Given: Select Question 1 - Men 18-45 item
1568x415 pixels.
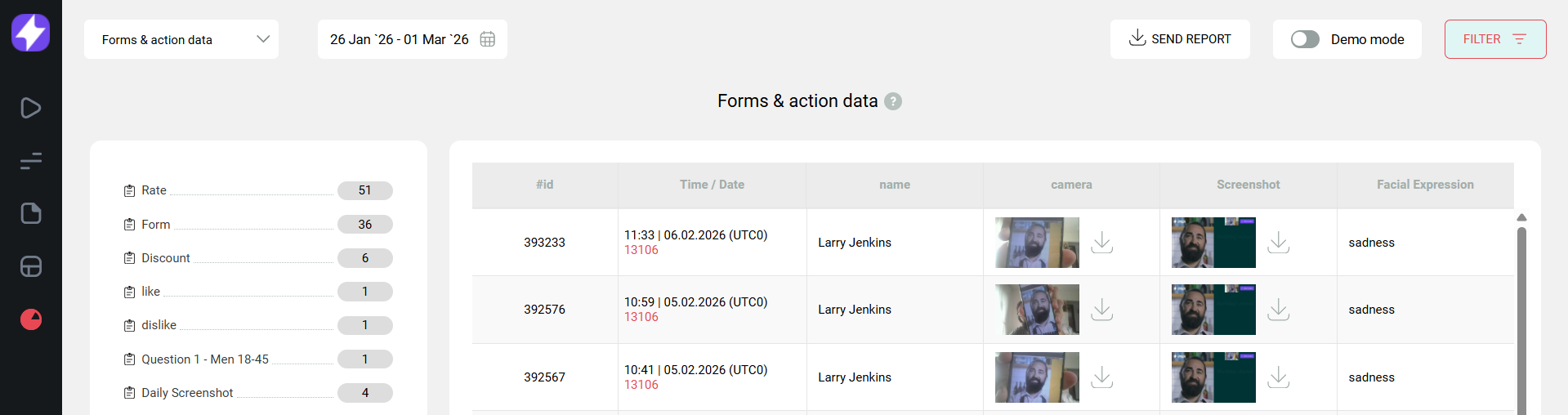Looking at the screenshot, I should 205,359.
